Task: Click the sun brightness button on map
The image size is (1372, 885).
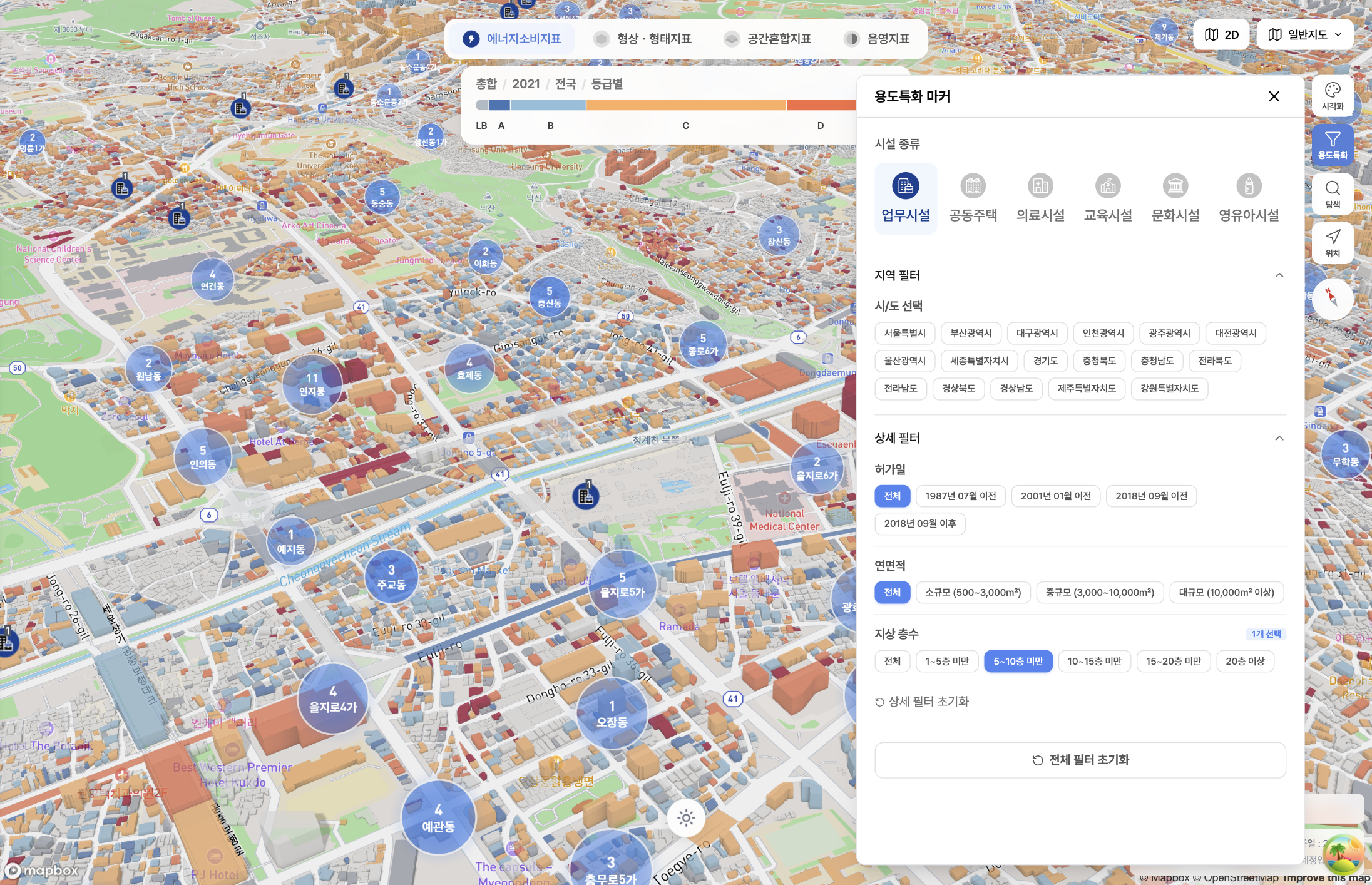Action: [x=686, y=817]
